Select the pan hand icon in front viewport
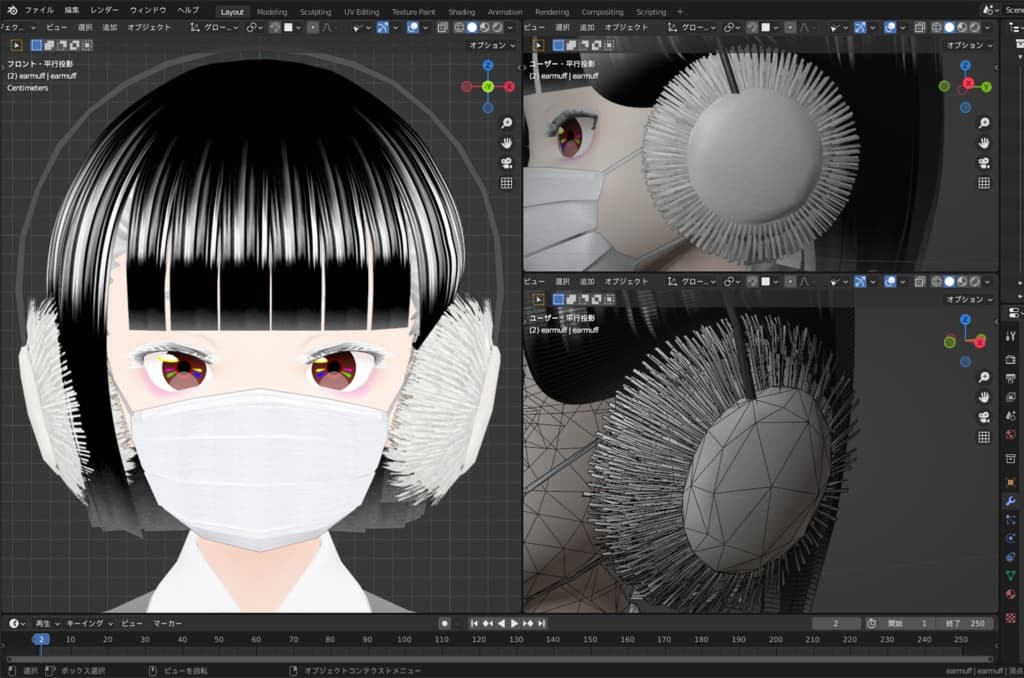1024x678 pixels. pyautogui.click(x=507, y=143)
